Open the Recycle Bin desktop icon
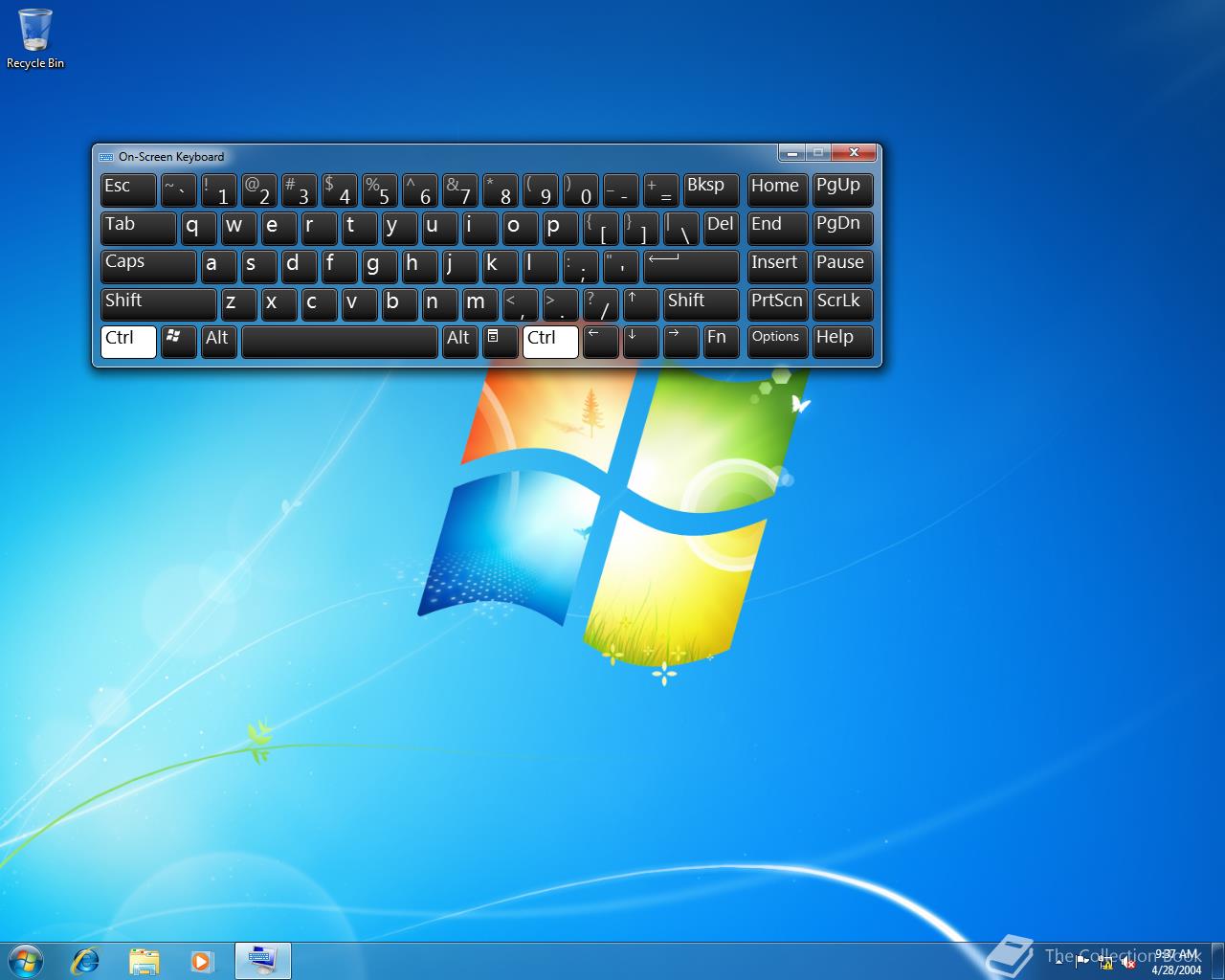The width and height of the screenshot is (1225, 980). pyautogui.click(x=35, y=39)
